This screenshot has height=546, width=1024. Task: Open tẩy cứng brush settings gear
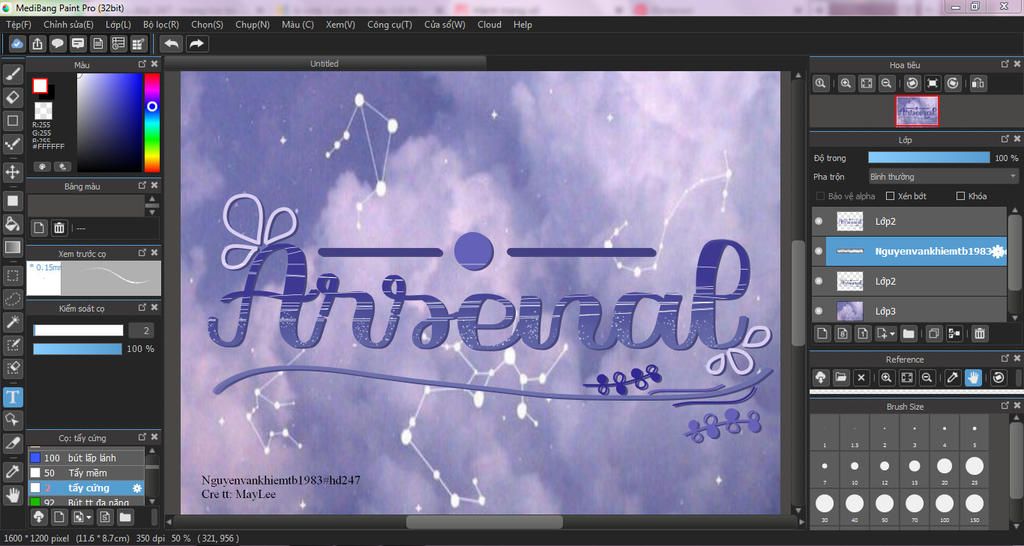pyautogui.click(x=137, y=488)
